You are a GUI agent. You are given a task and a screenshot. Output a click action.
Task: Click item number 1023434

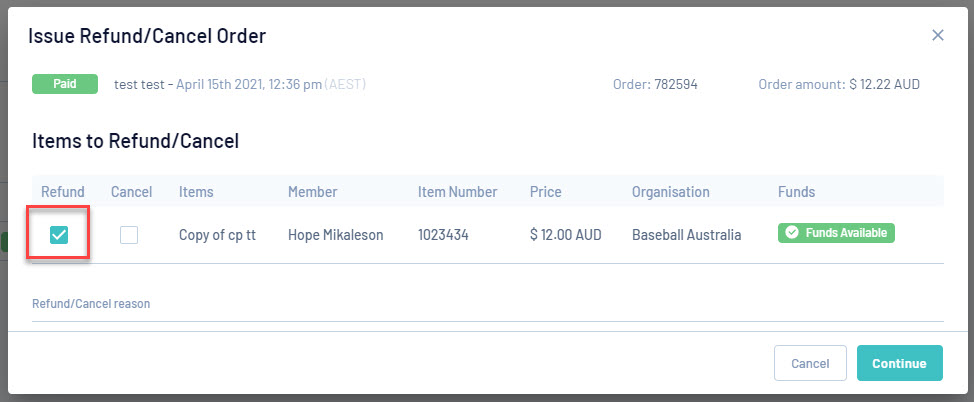444,235
